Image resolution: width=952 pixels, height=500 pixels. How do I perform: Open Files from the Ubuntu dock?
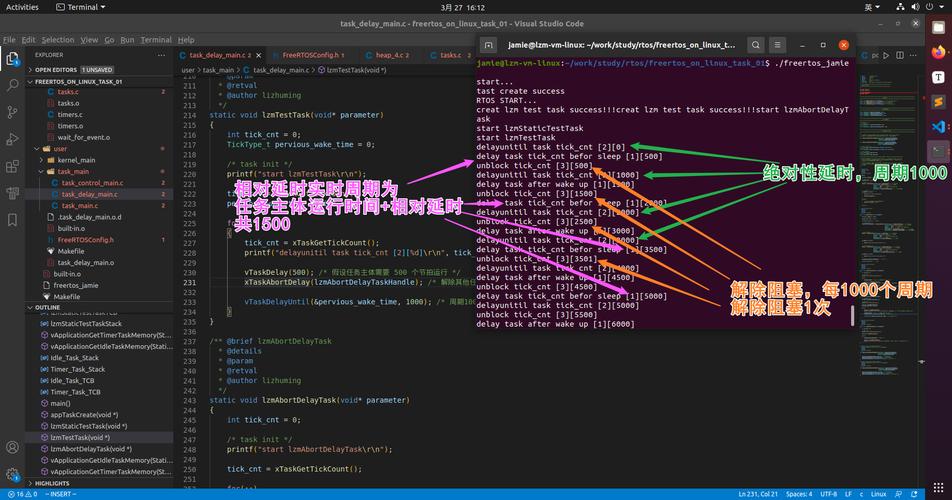click(x=939, y=27)
